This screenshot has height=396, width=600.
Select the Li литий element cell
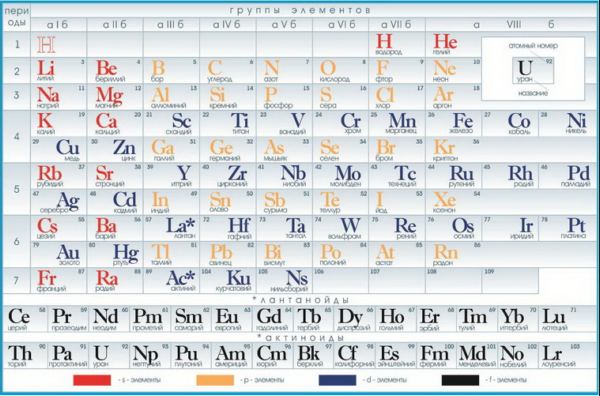point(59,71)
